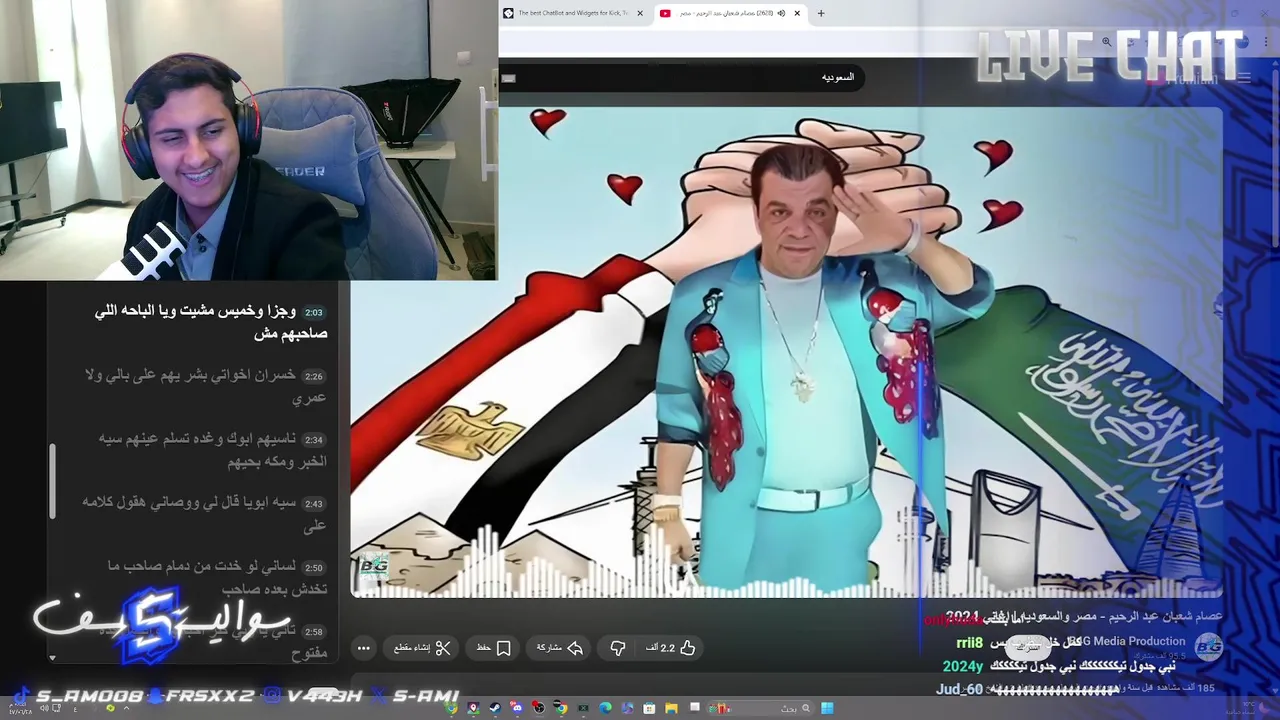The image size is (1280, 720).
Task: Click the Subscribe (اشتراك) button
Action: click(1028, 647)
